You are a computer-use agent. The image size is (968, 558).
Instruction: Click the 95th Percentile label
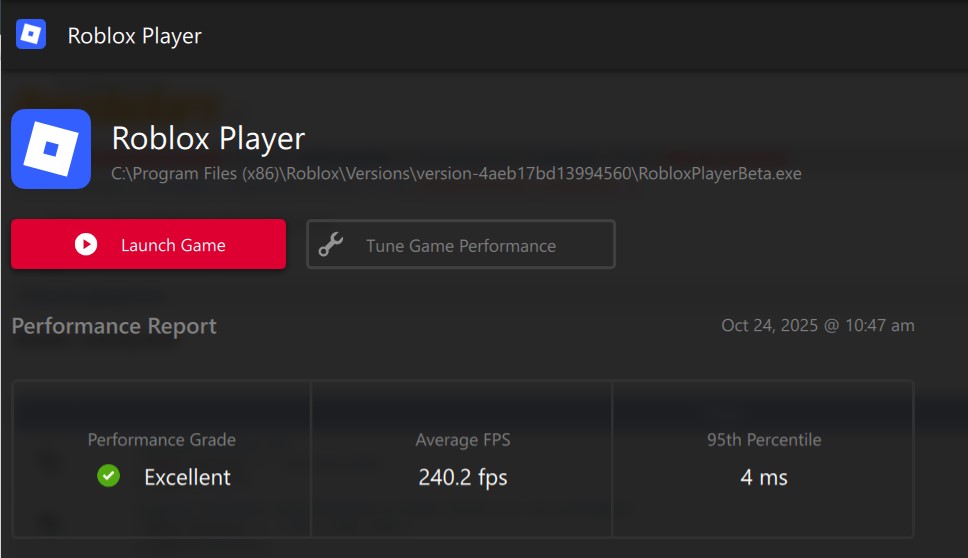[x=763, y=440]
